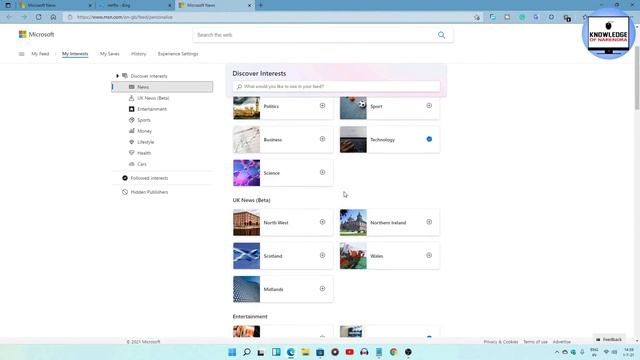This screenshot has height=360, width=640.
Task: Open Experience Settings tab
Action: 178,54
